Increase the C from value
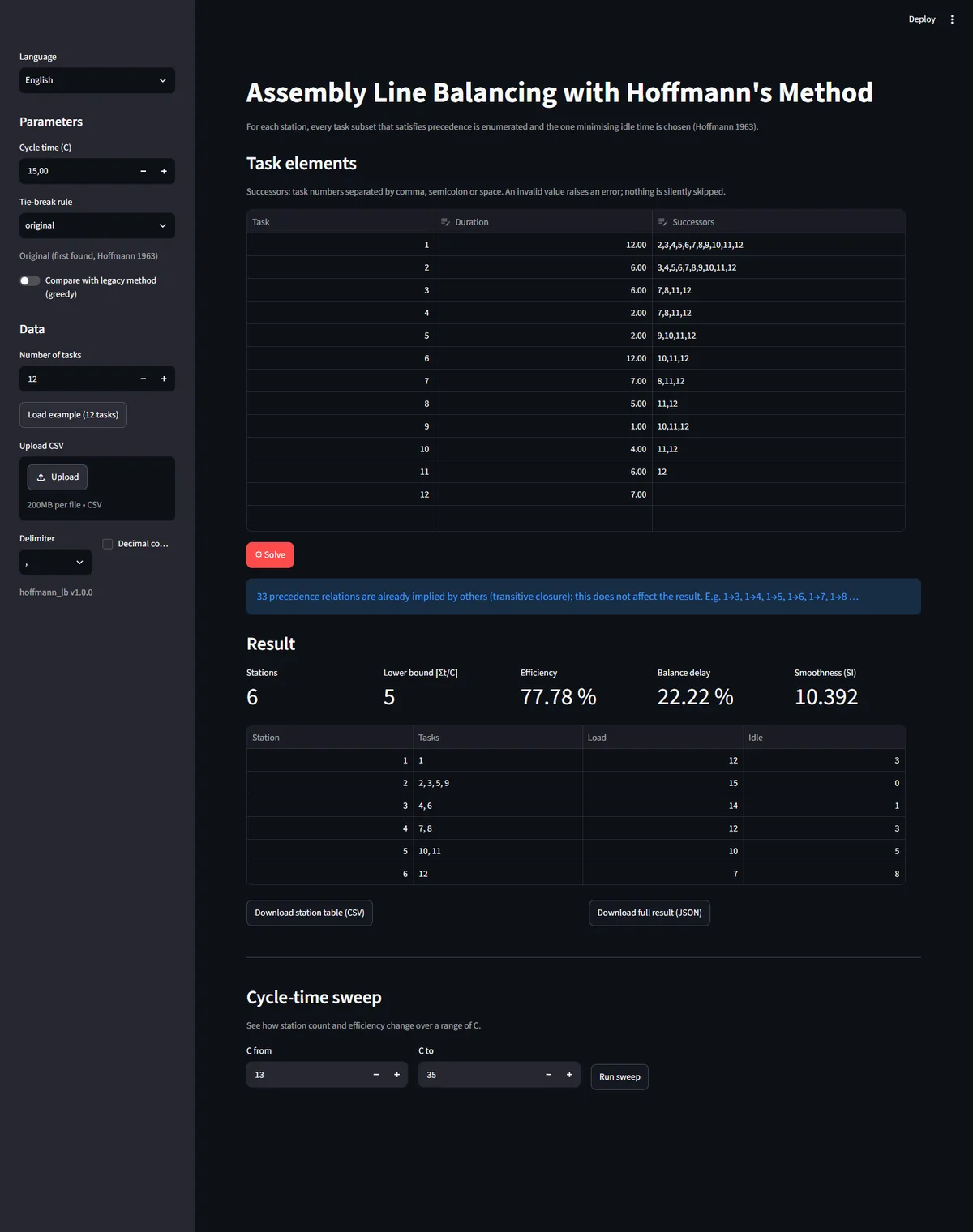The image size is (973, 1232). click(x=396, y=1075)
